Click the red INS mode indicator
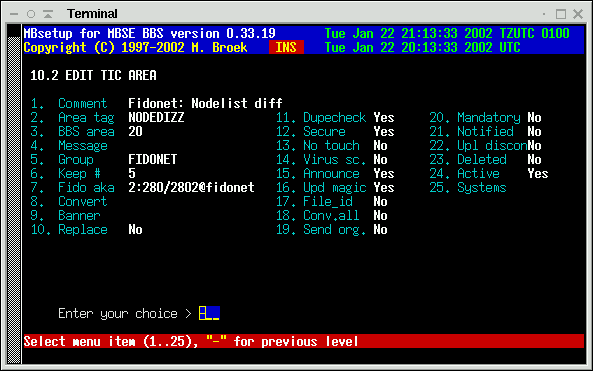593x371 pixels. pyautogui.click(x=286, y=47)
